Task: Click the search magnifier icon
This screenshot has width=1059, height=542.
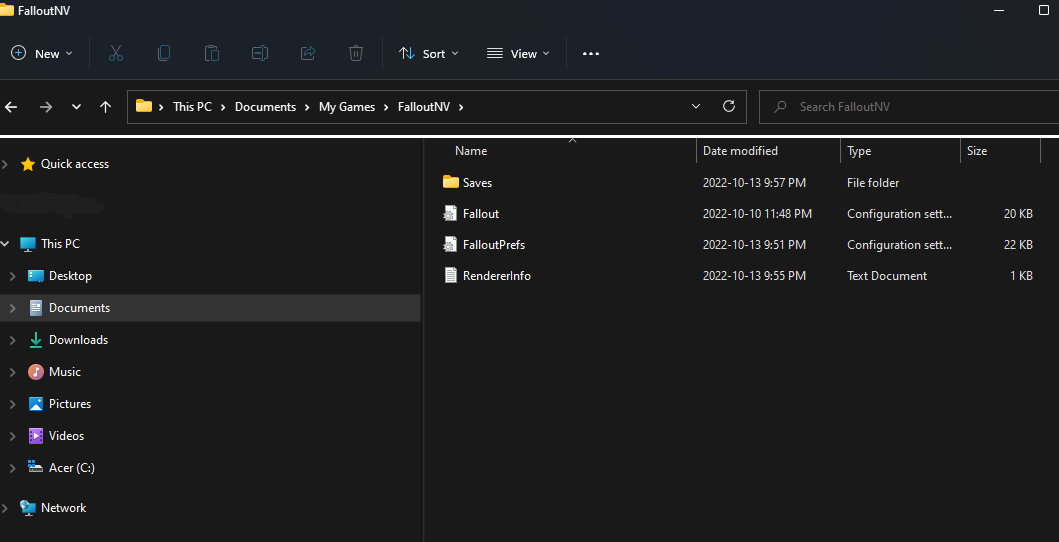Action: point(780,107)
